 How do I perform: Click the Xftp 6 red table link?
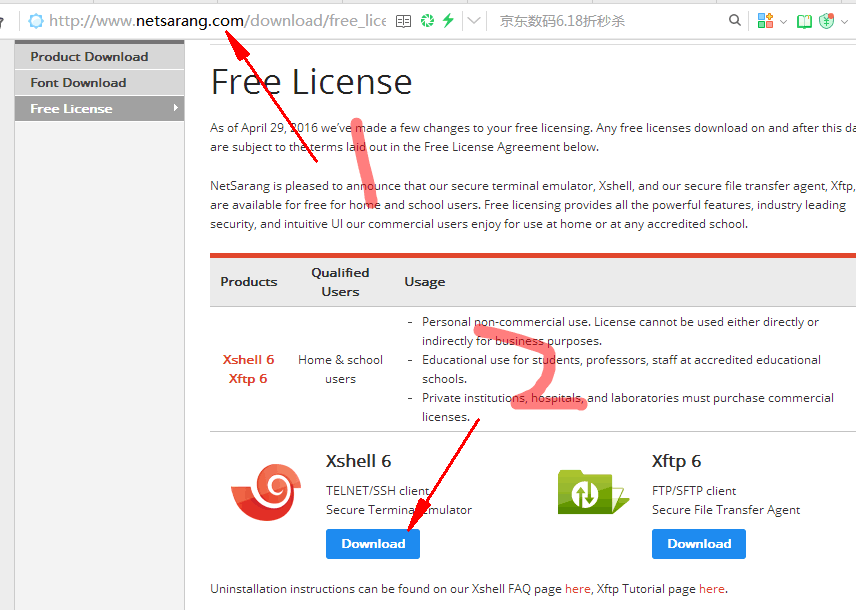[x=248, y=379]
